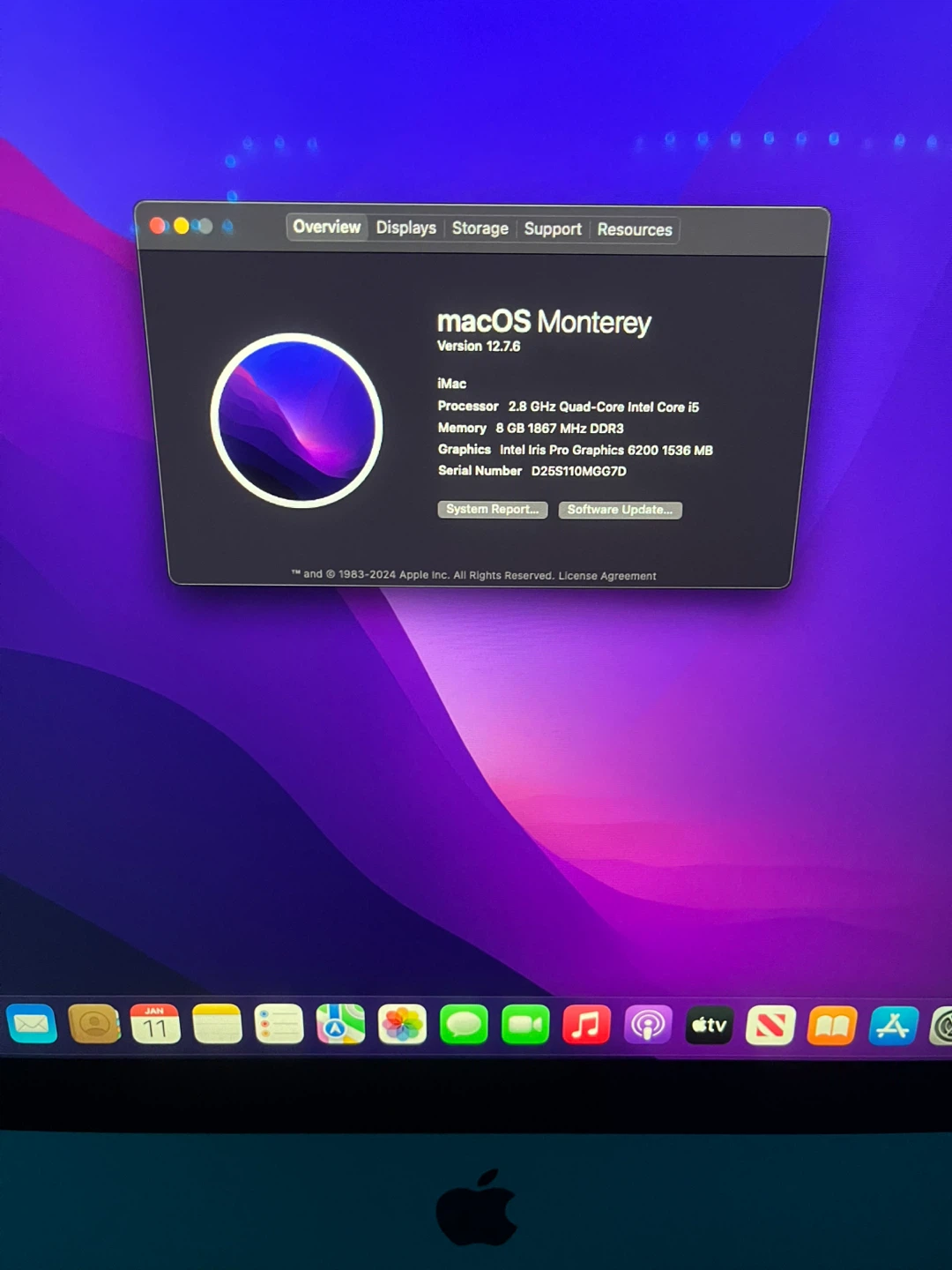The height and width of the screenshot is (1270, 952).
Task: Open the Notes app in the Dock
Action: click(x=217, y=1025)
